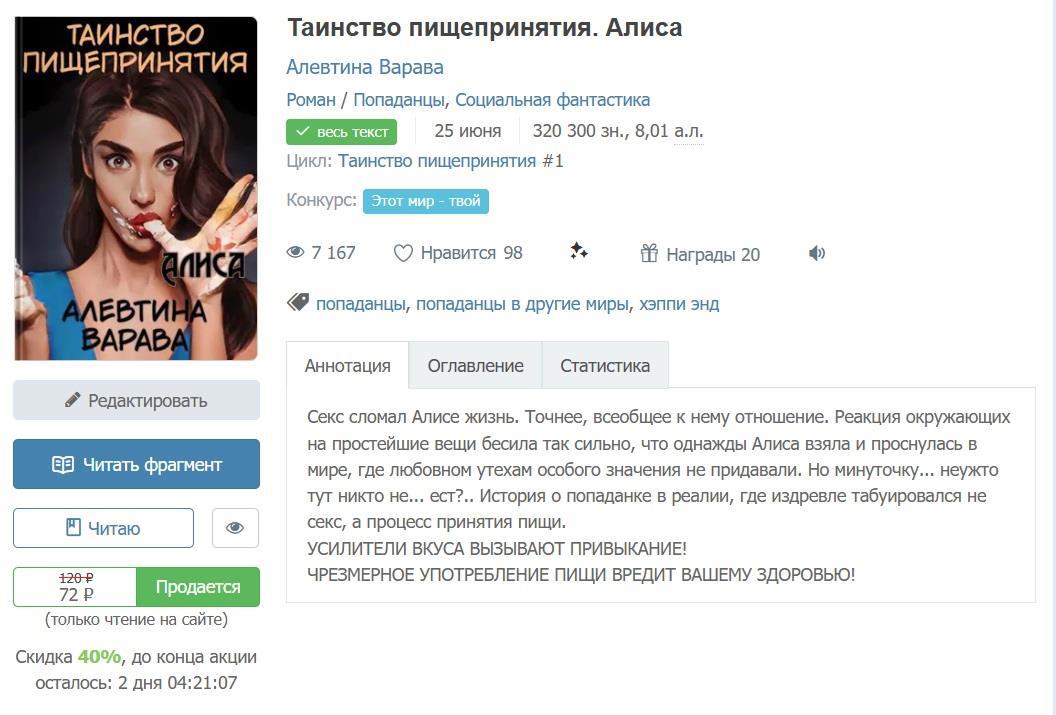
Task: Click the book cover thumbnail
Action: point(136,189)
